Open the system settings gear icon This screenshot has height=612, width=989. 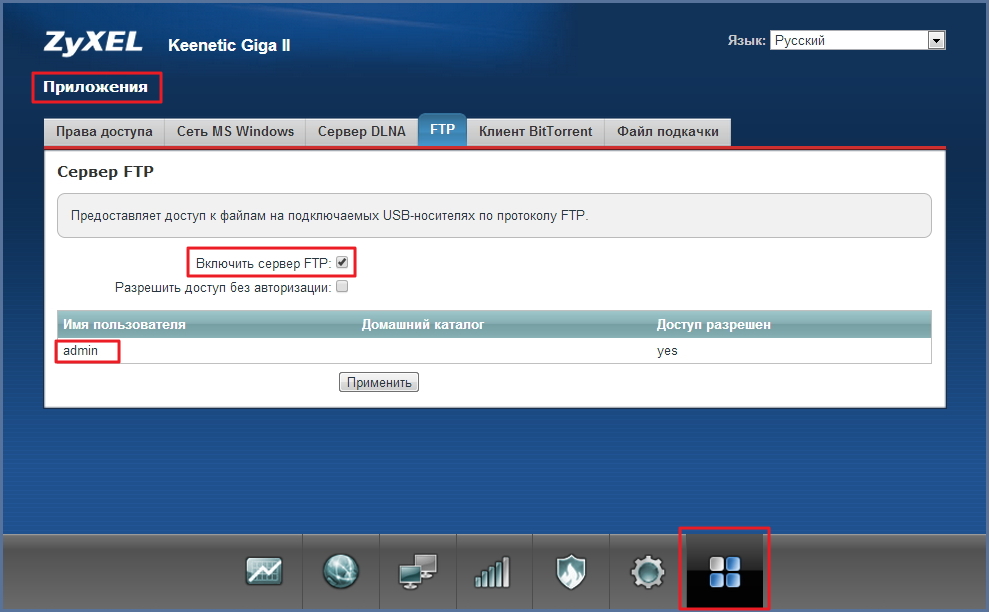(x=647, y=571)
